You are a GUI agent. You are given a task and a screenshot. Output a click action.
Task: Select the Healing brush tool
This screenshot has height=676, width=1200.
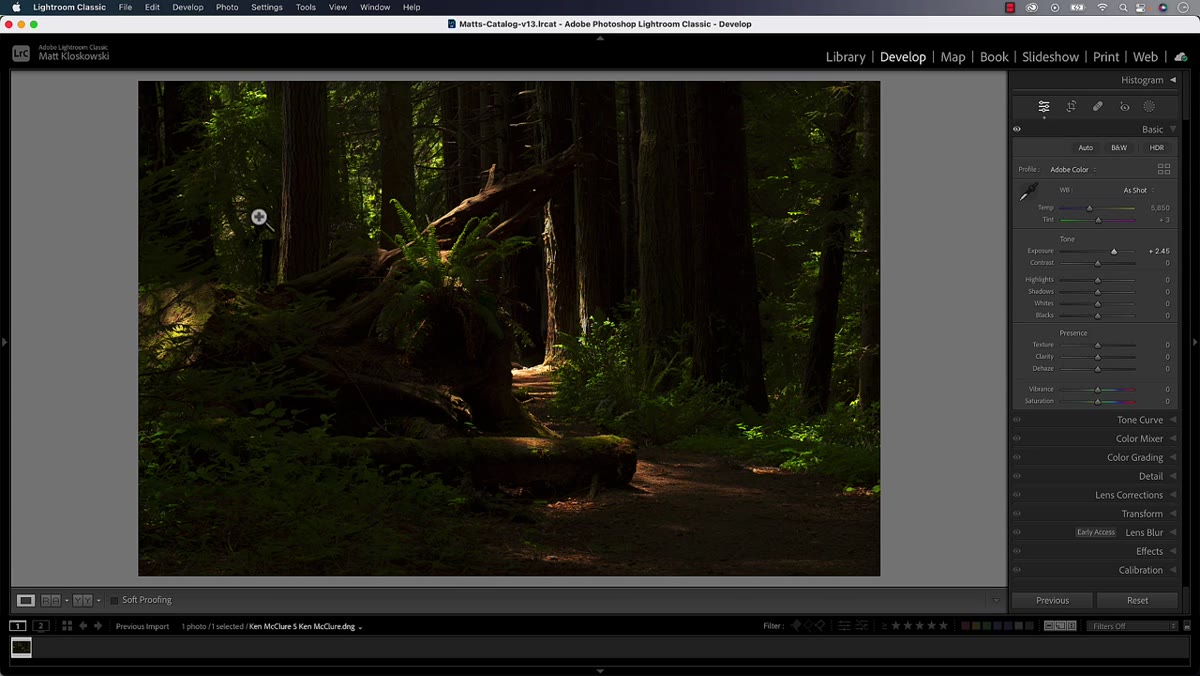(1097, 106)
